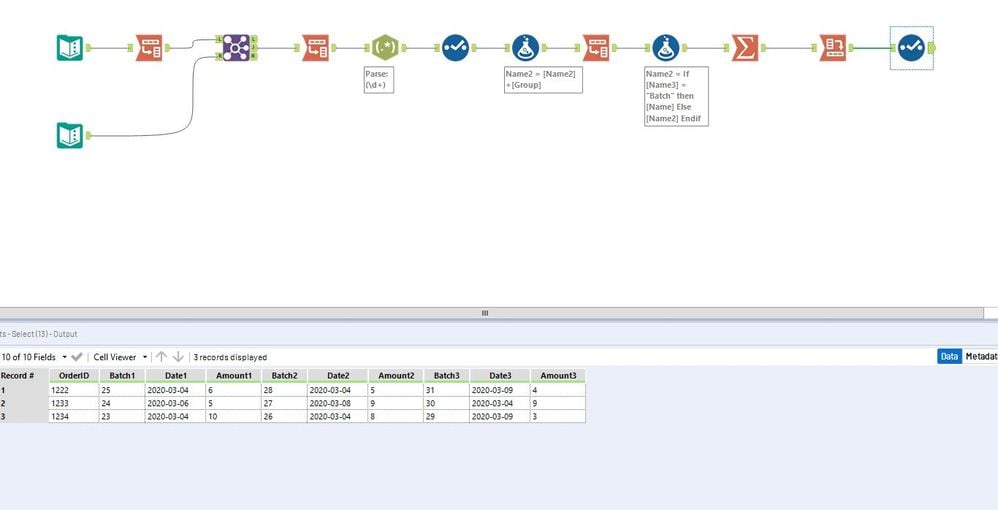The height and width of the screenshot is (510, 998).
Task: Select OrderID cell 1233
Action: 74,403
